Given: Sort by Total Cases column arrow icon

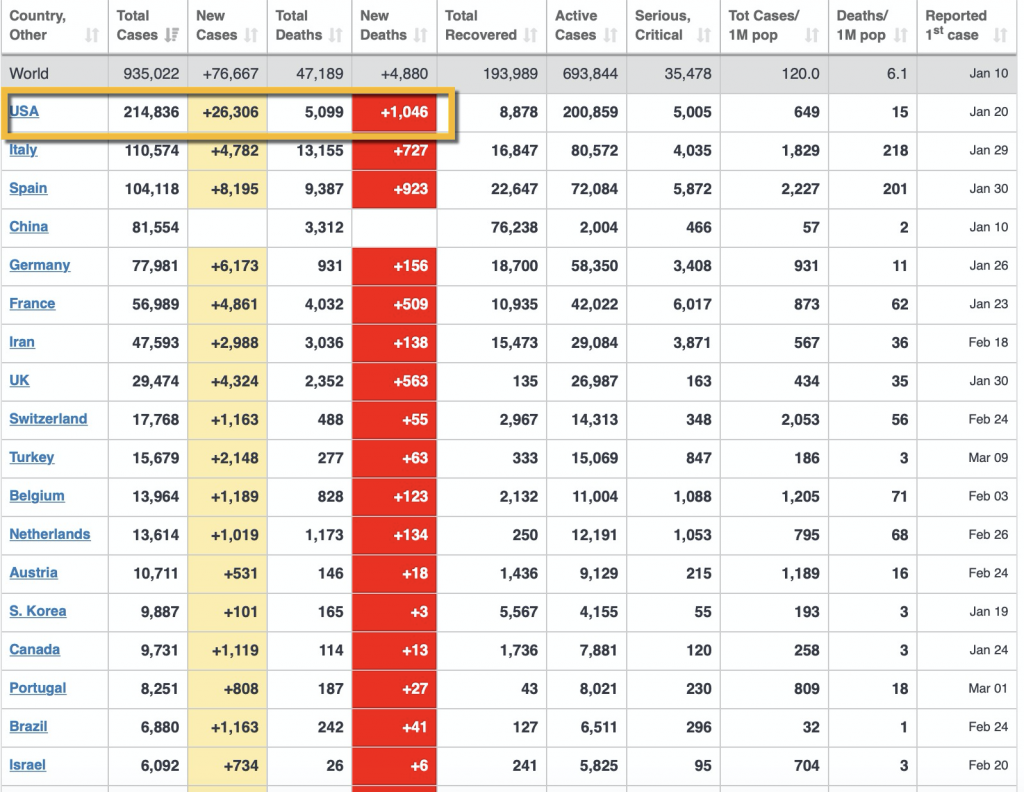Looking at the screenshot, I should point(173,35).
